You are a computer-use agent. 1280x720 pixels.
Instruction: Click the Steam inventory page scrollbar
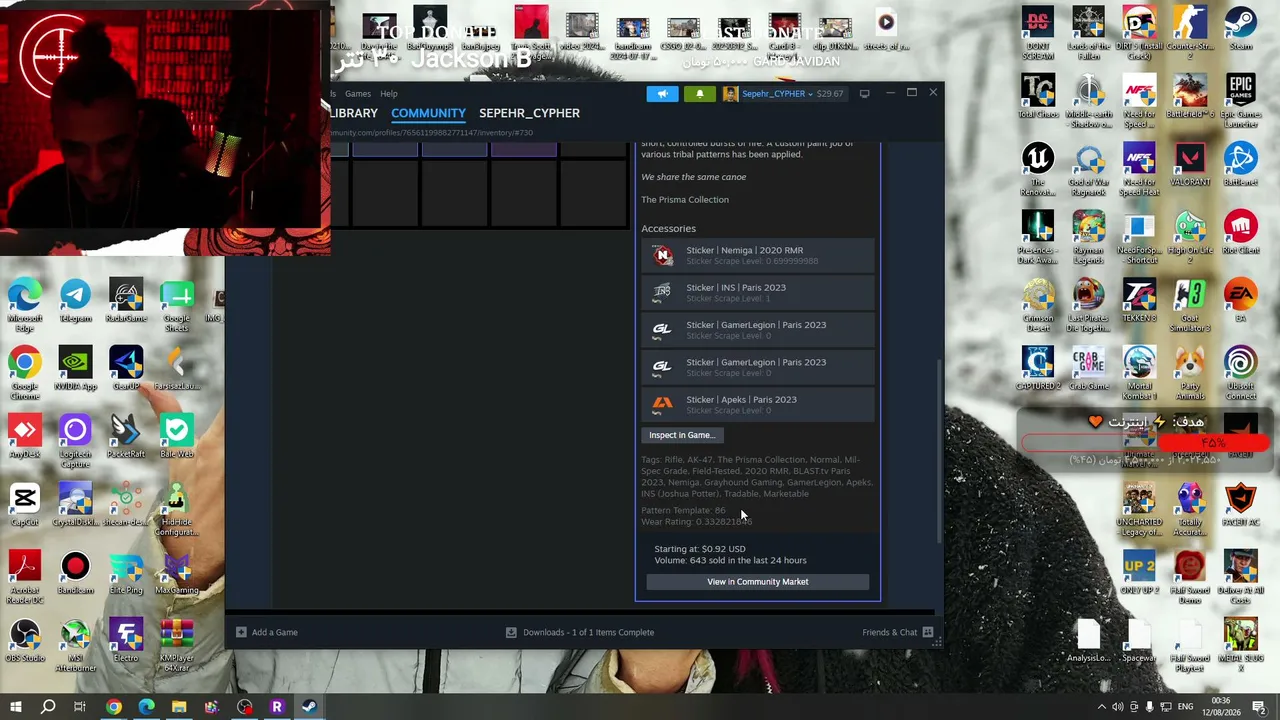pos(939,450)
